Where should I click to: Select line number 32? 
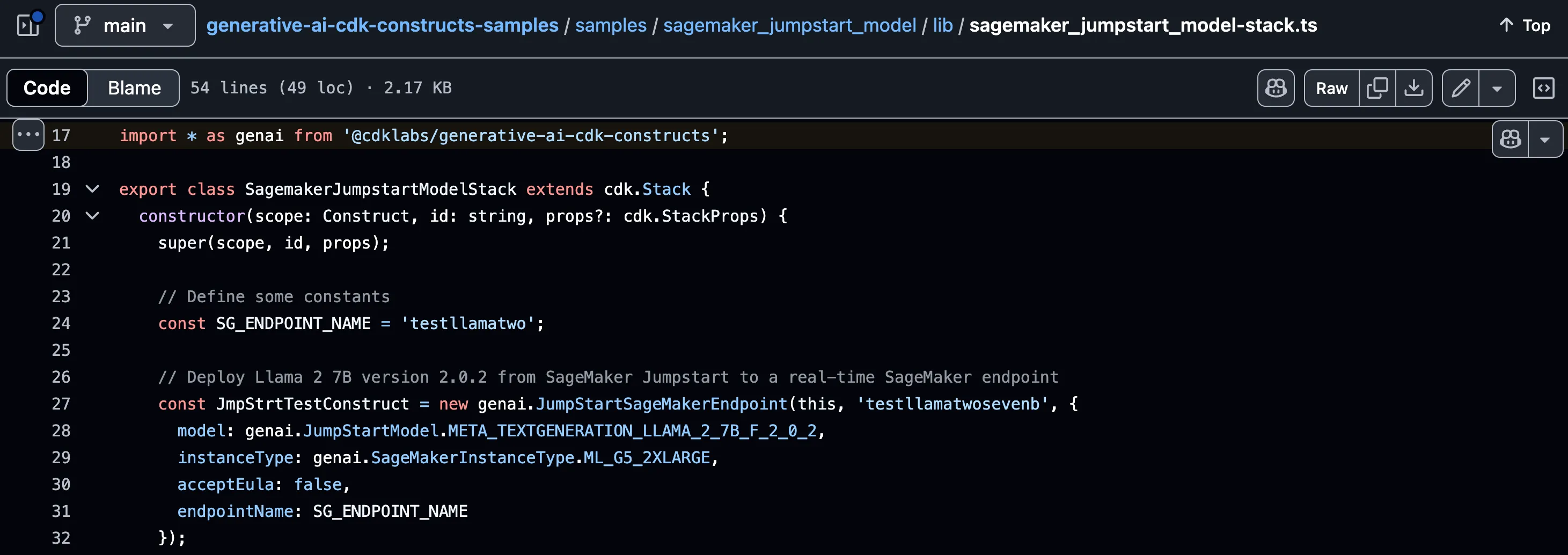click(61, 538)
